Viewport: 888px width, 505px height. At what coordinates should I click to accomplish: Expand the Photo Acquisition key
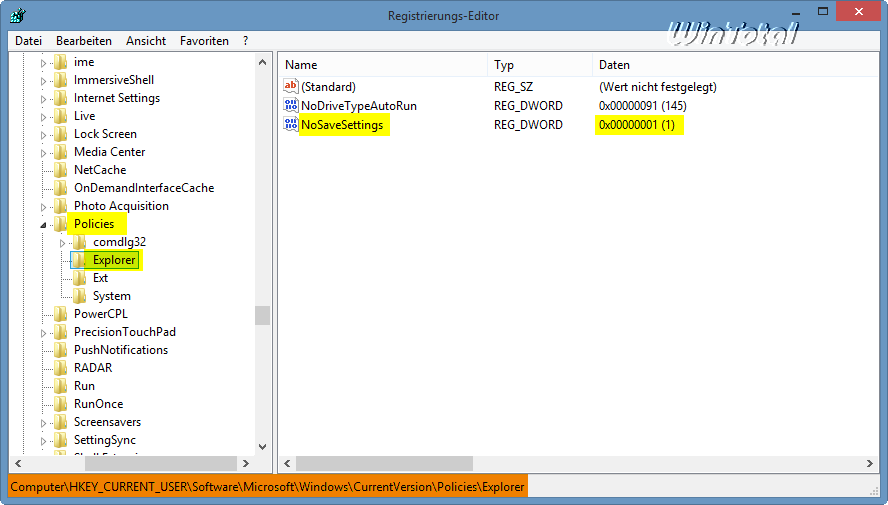click(x=43, y=207)
